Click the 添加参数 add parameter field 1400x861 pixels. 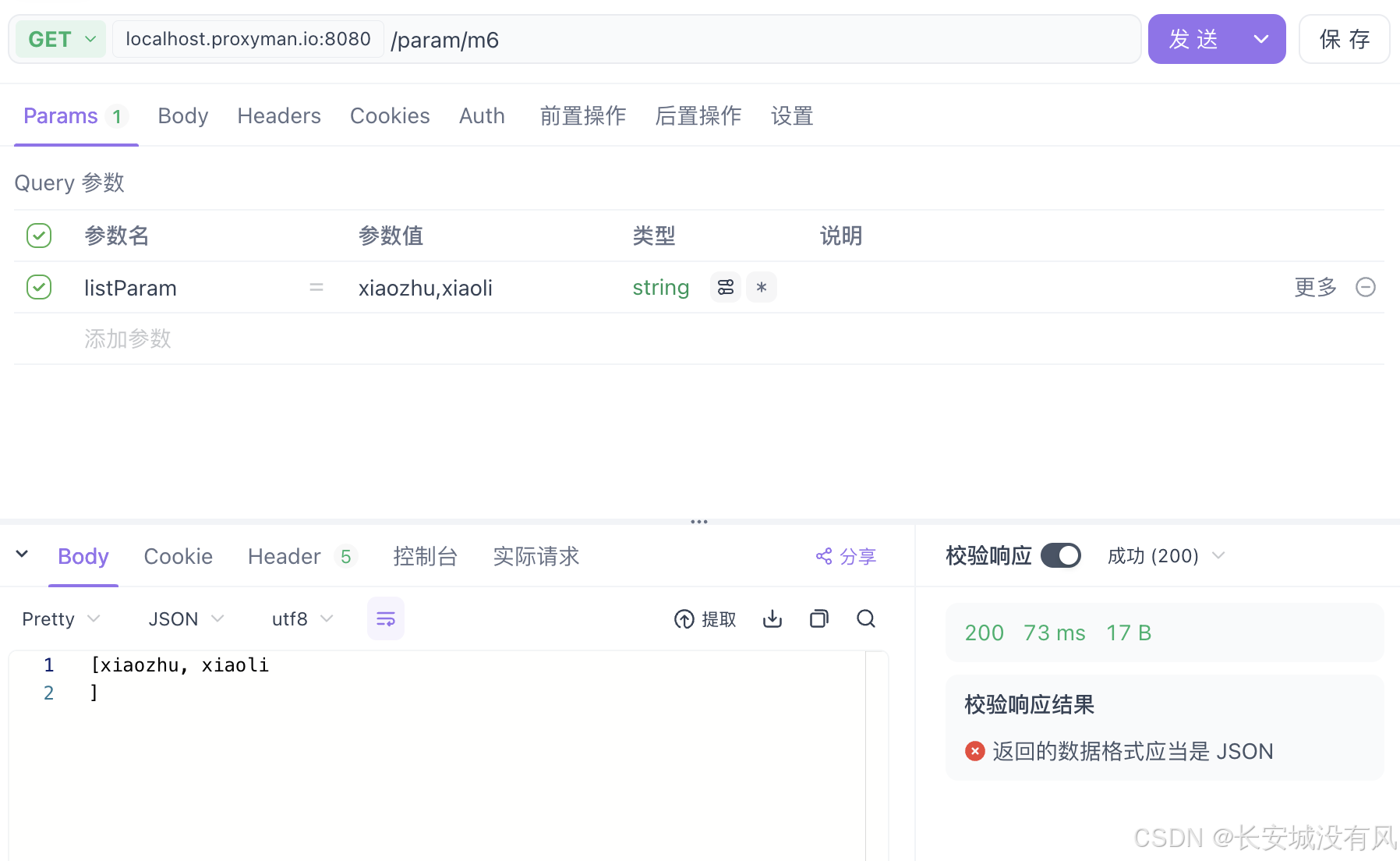[x=128, y=339]
